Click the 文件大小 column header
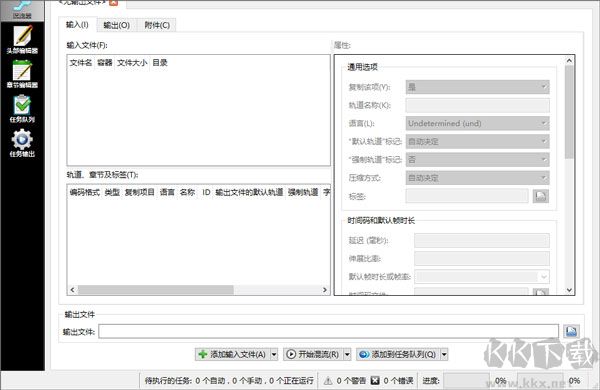 (x=132, y=63)
